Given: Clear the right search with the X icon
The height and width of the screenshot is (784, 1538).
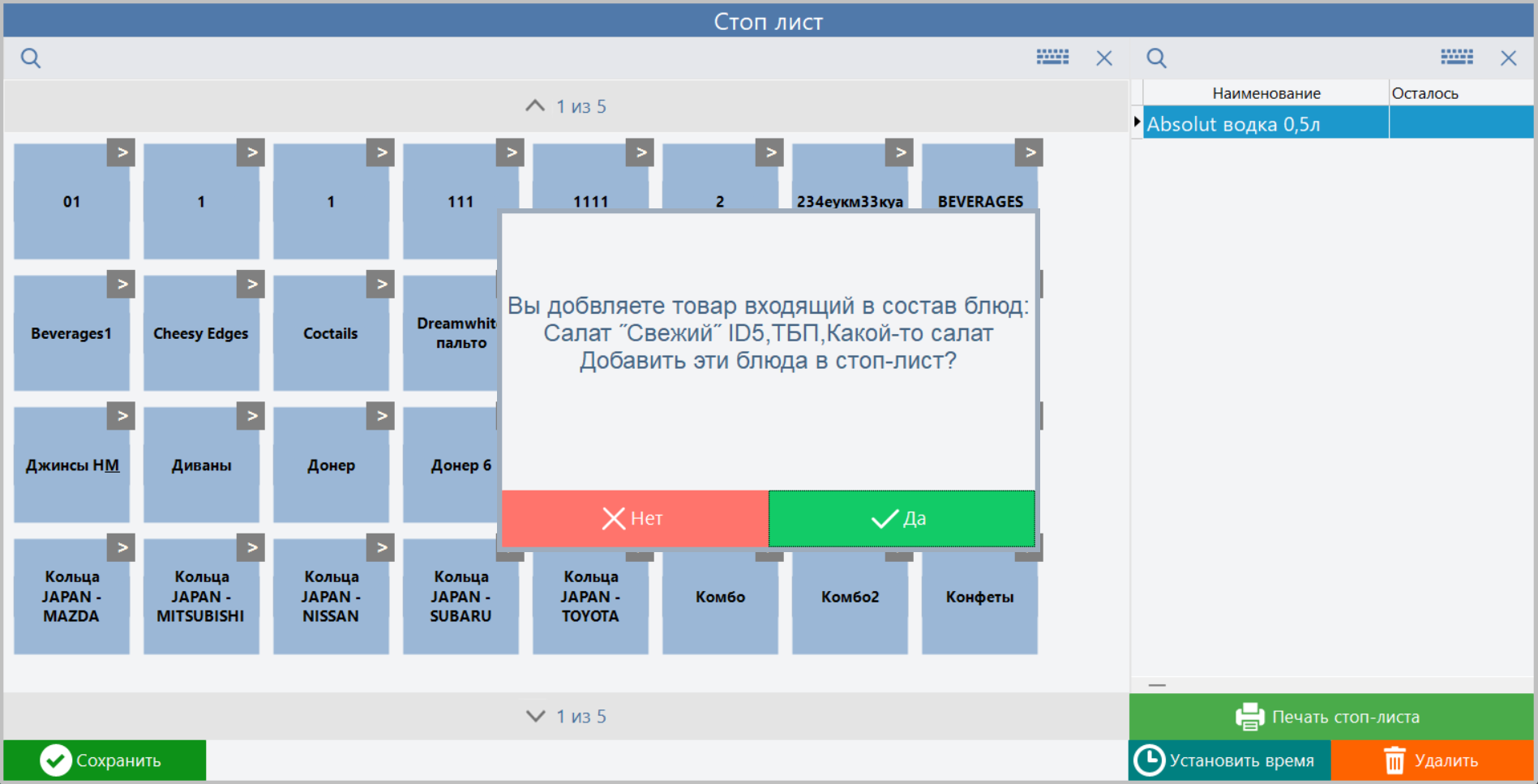Looking at the screenshot, I should pos(1509,58).
